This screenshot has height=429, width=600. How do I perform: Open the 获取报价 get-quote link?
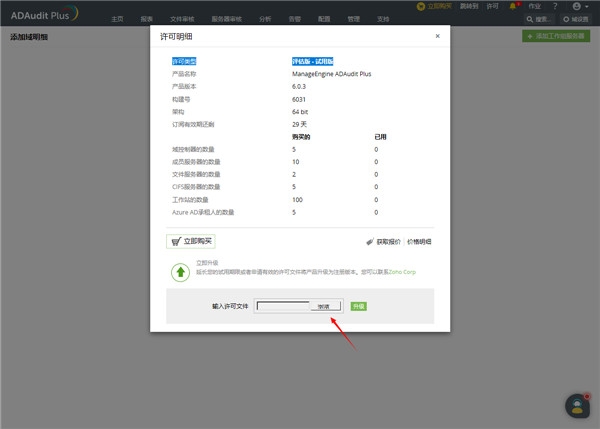[388, 242]
